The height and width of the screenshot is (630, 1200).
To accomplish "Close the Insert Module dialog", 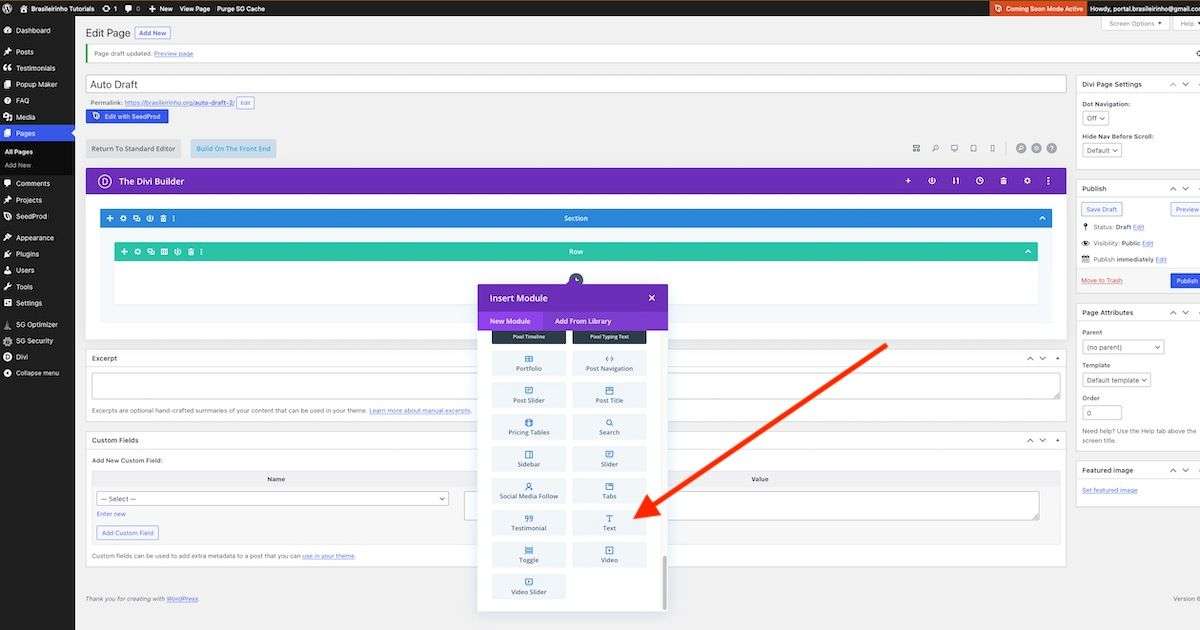I will point(651,298).
